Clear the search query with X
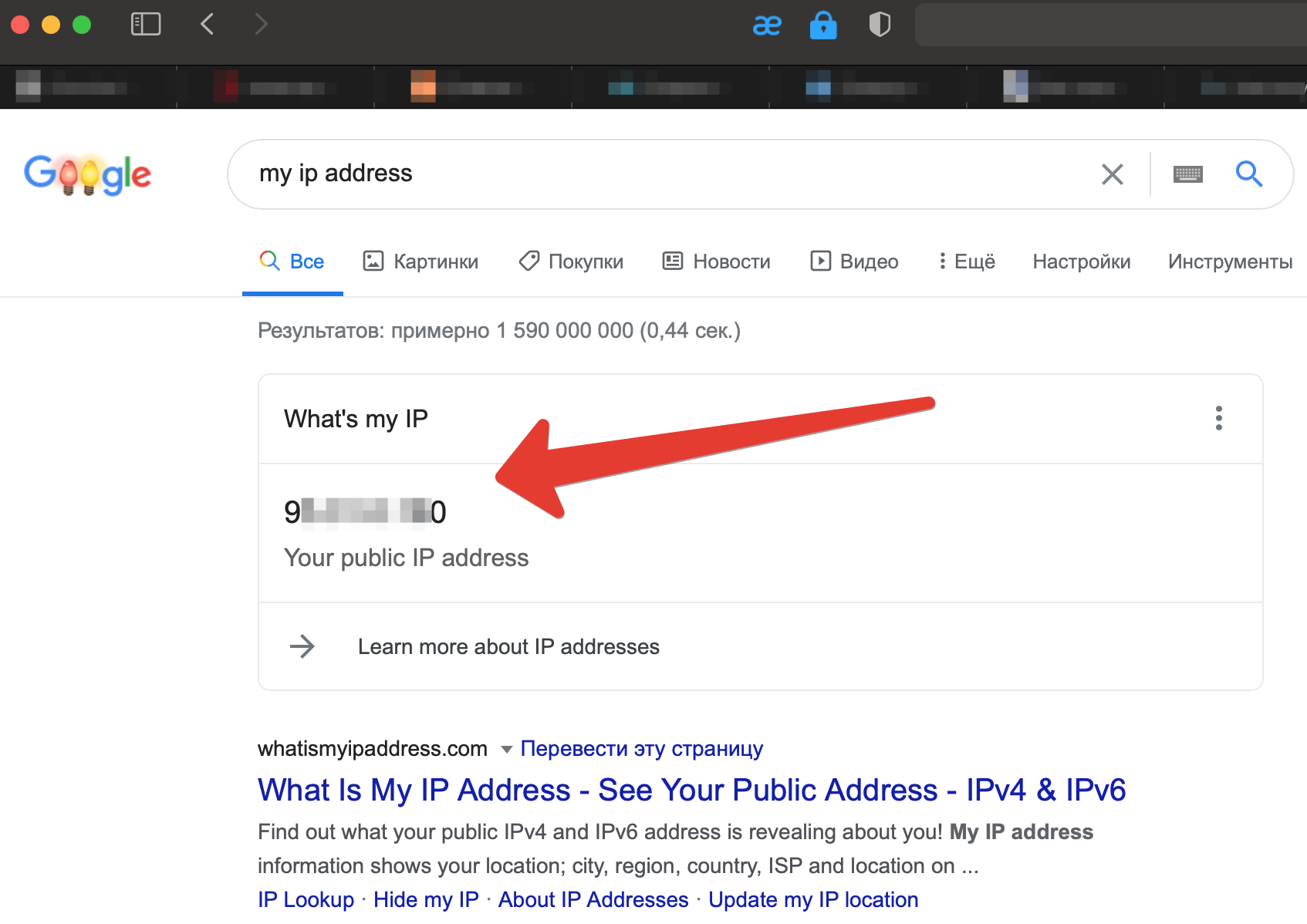 click(1112, 174)
